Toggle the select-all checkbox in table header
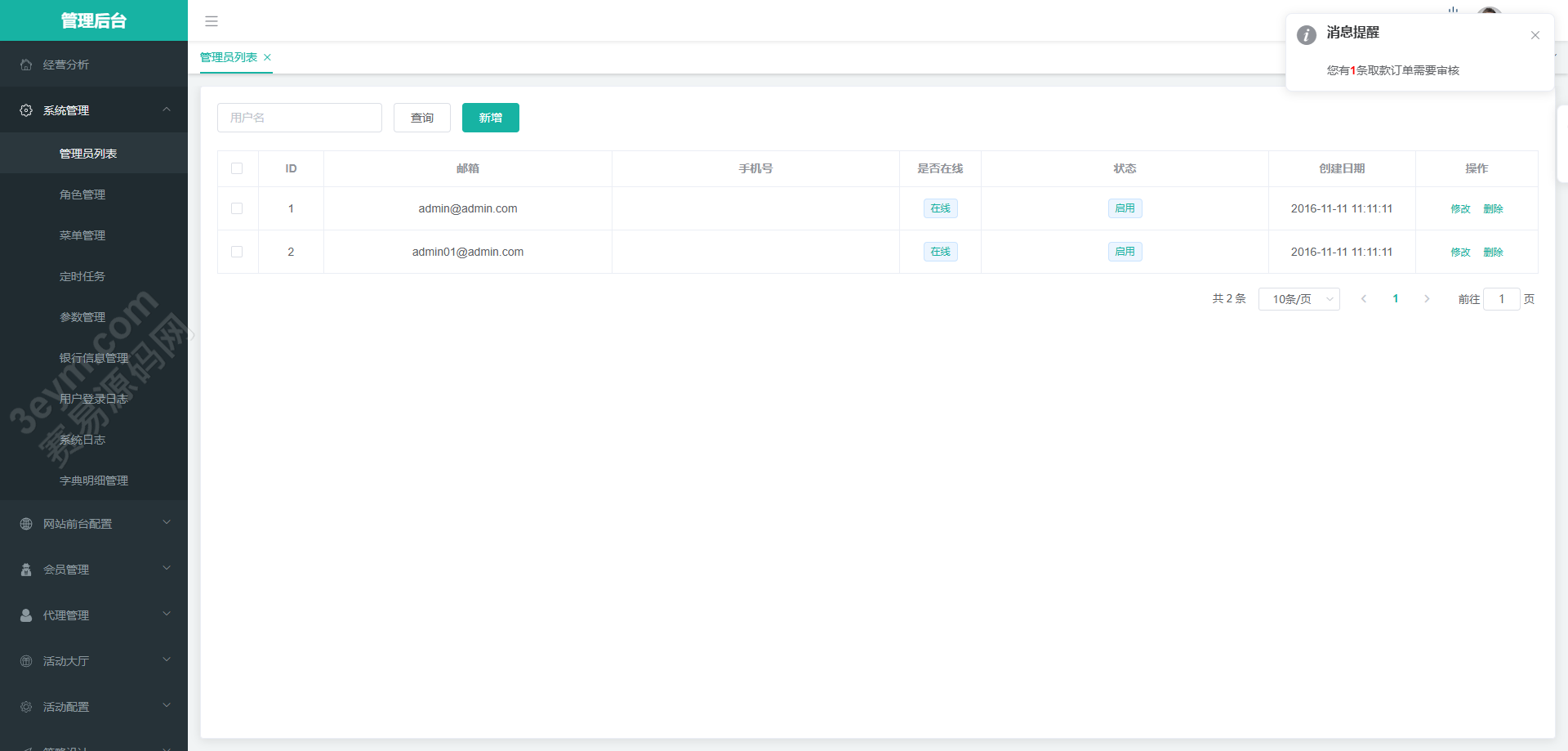The width and height of the screenshot is (1568, 751). pos(237,168)
